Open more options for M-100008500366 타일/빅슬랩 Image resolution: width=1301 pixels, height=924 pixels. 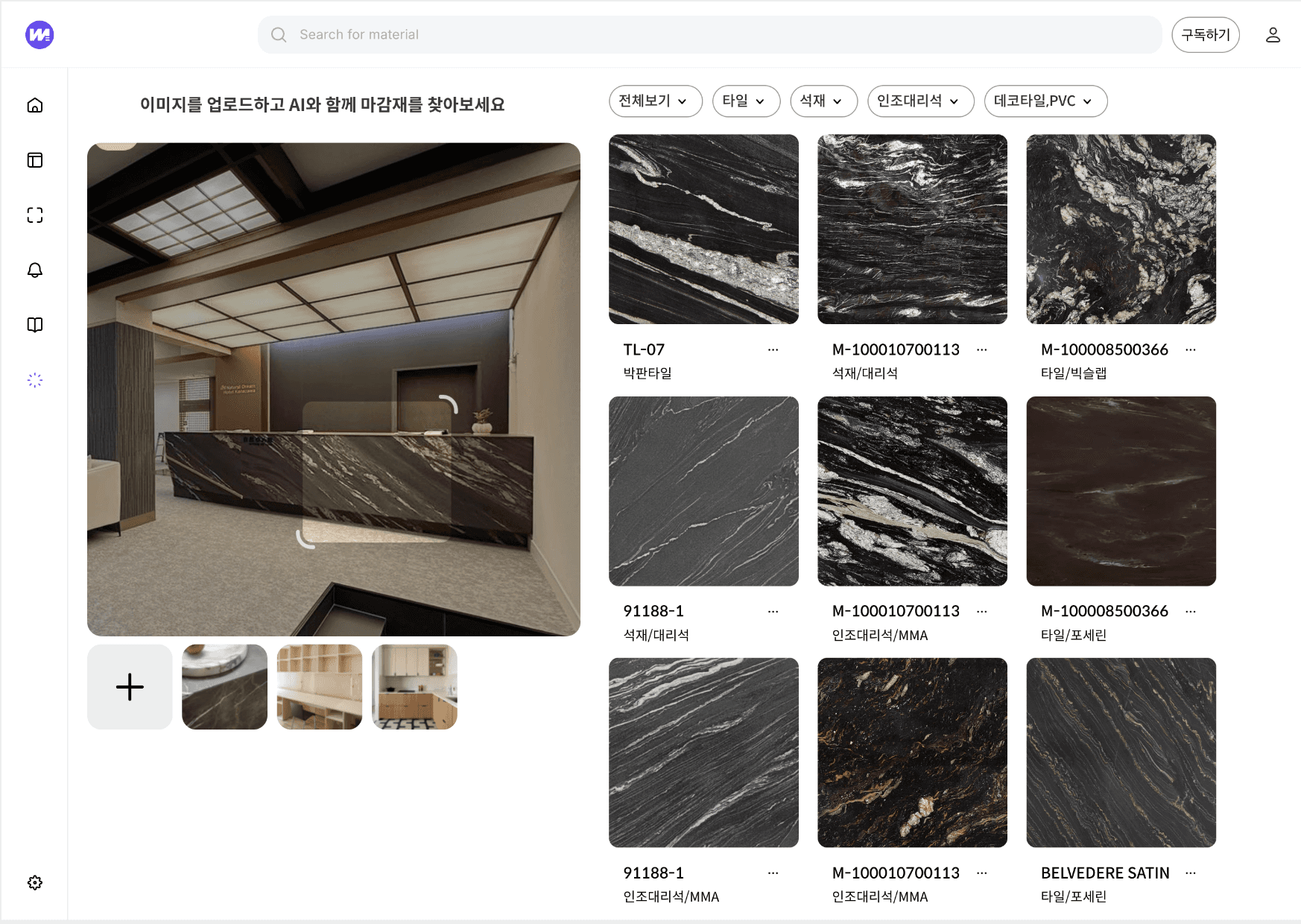1190,349
